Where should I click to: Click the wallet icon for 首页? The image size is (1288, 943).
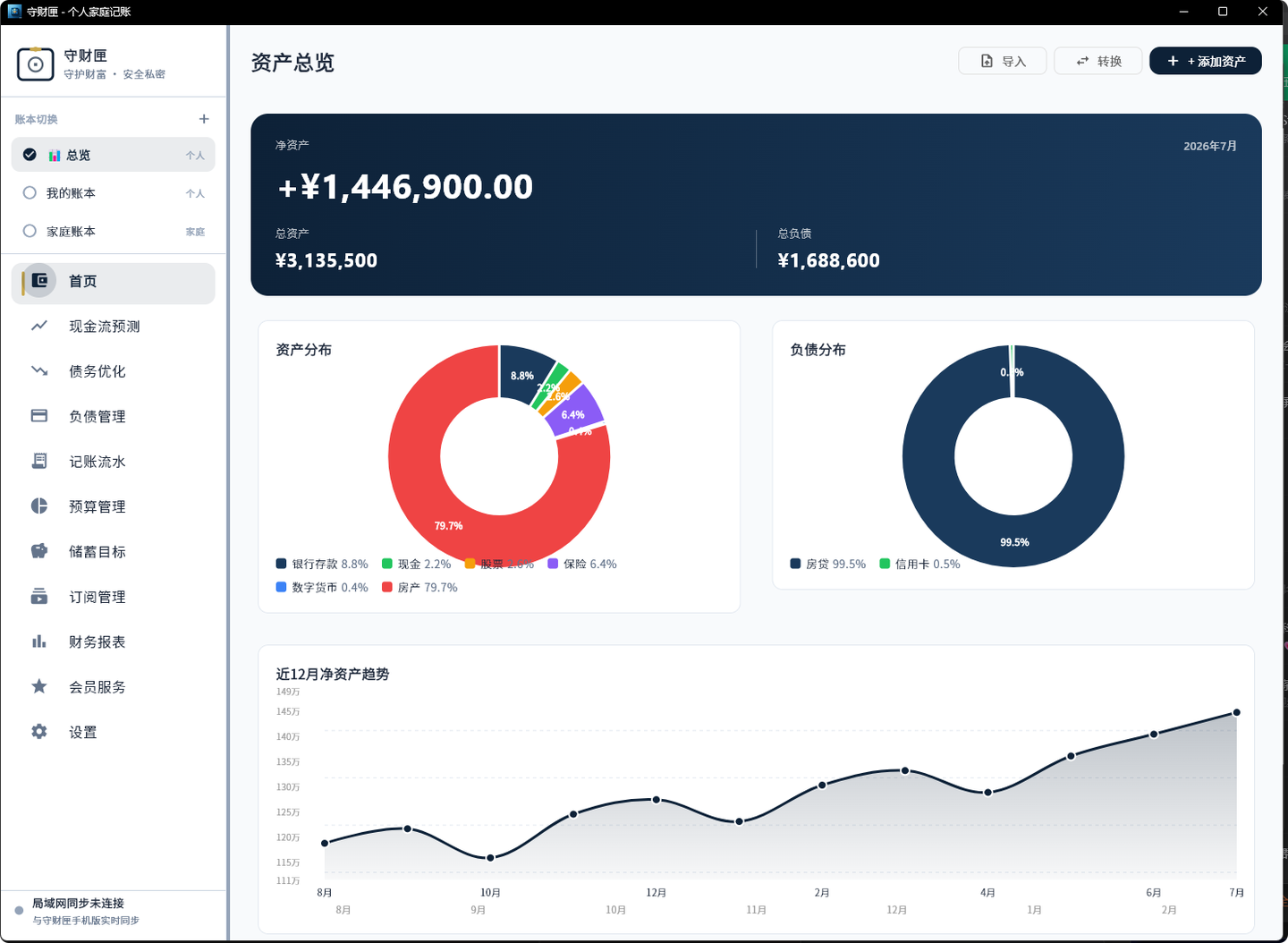pos(39,281)
